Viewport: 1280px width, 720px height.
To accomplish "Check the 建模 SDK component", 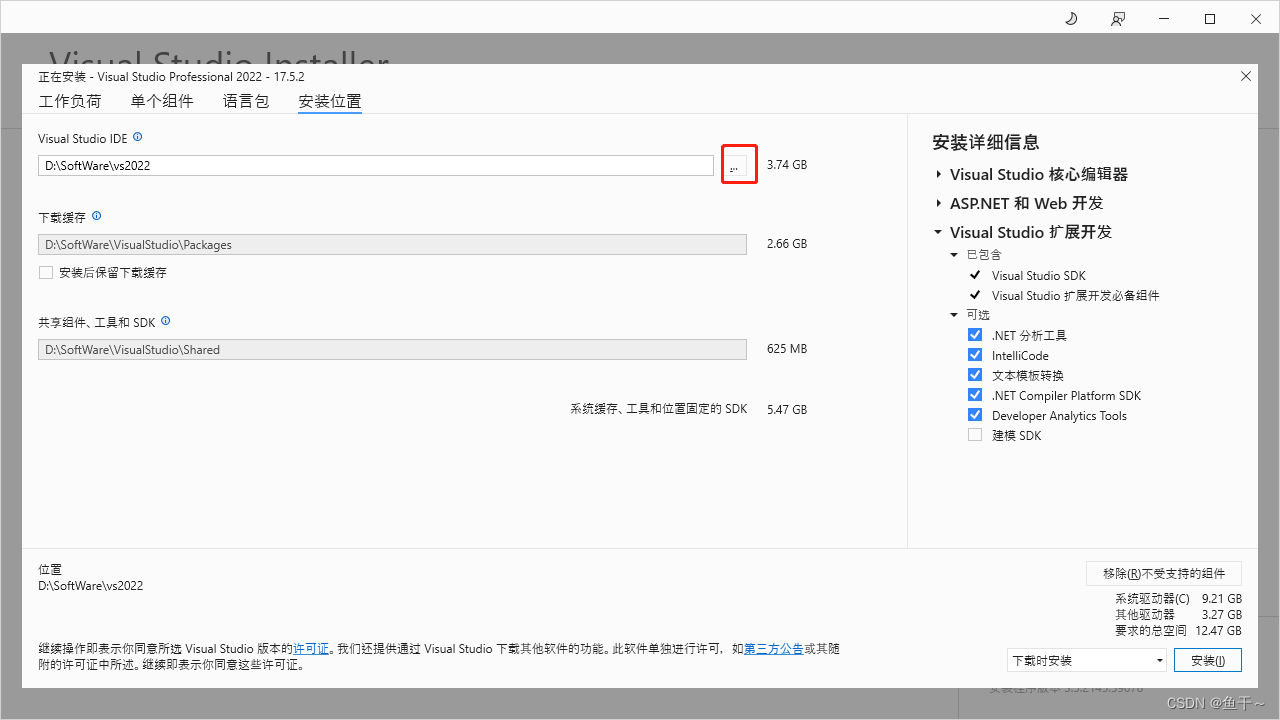I will pyautogui.click(x=975, y=435).
